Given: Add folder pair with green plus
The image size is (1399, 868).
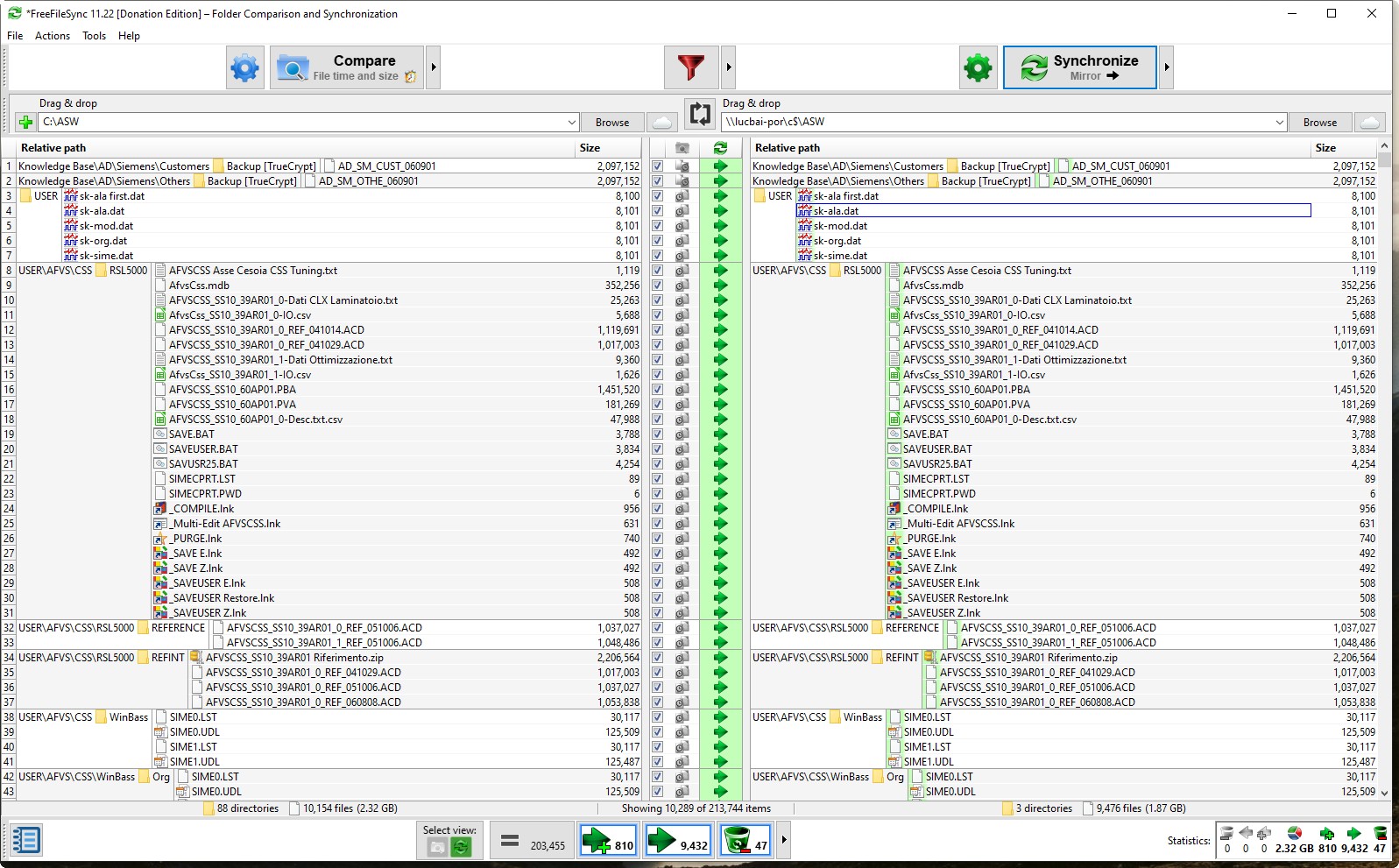Looking at the screenshot, I should 25,122.
